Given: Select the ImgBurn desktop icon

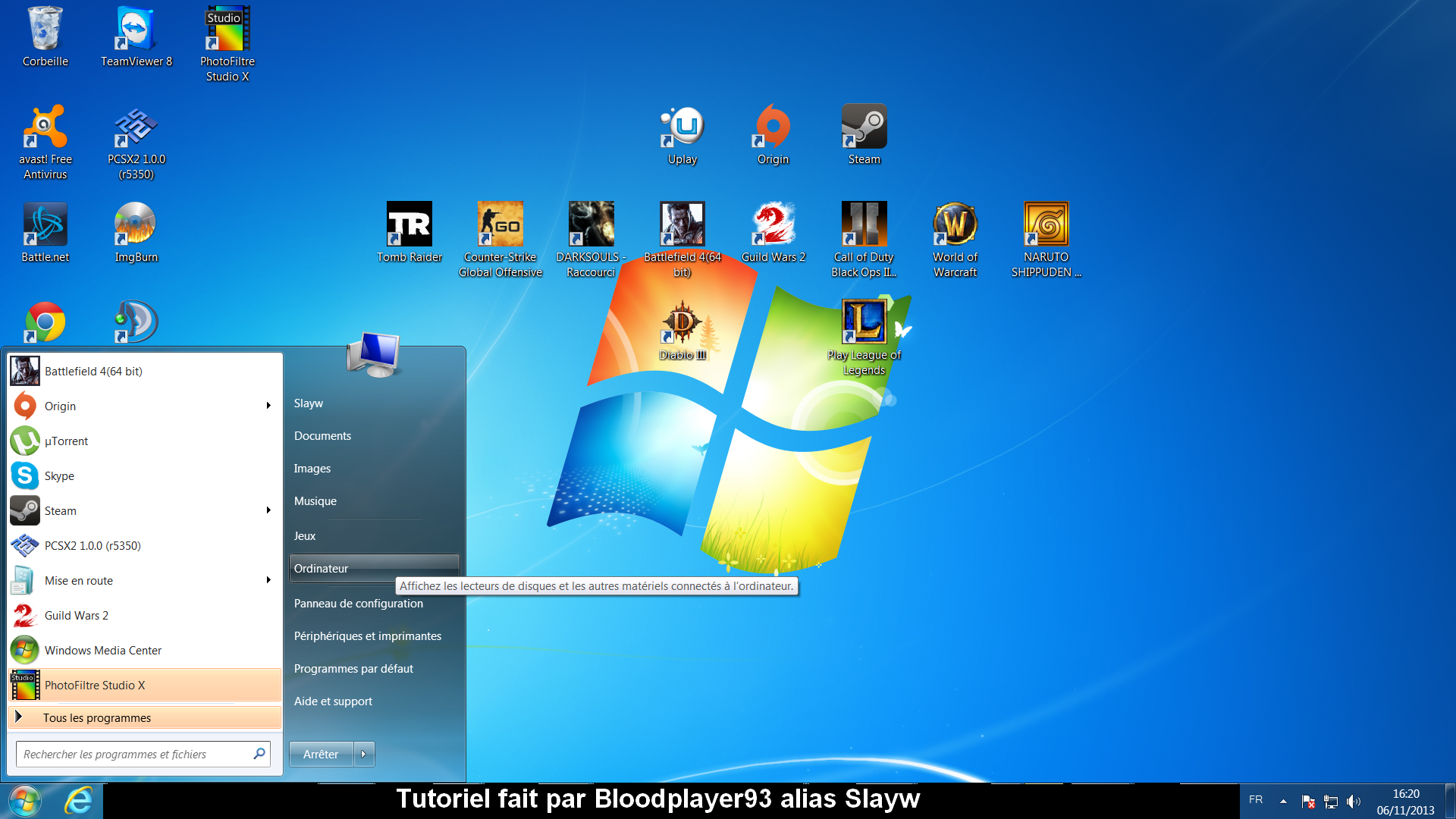Looking at the screenshot, I should pos(136,231).
